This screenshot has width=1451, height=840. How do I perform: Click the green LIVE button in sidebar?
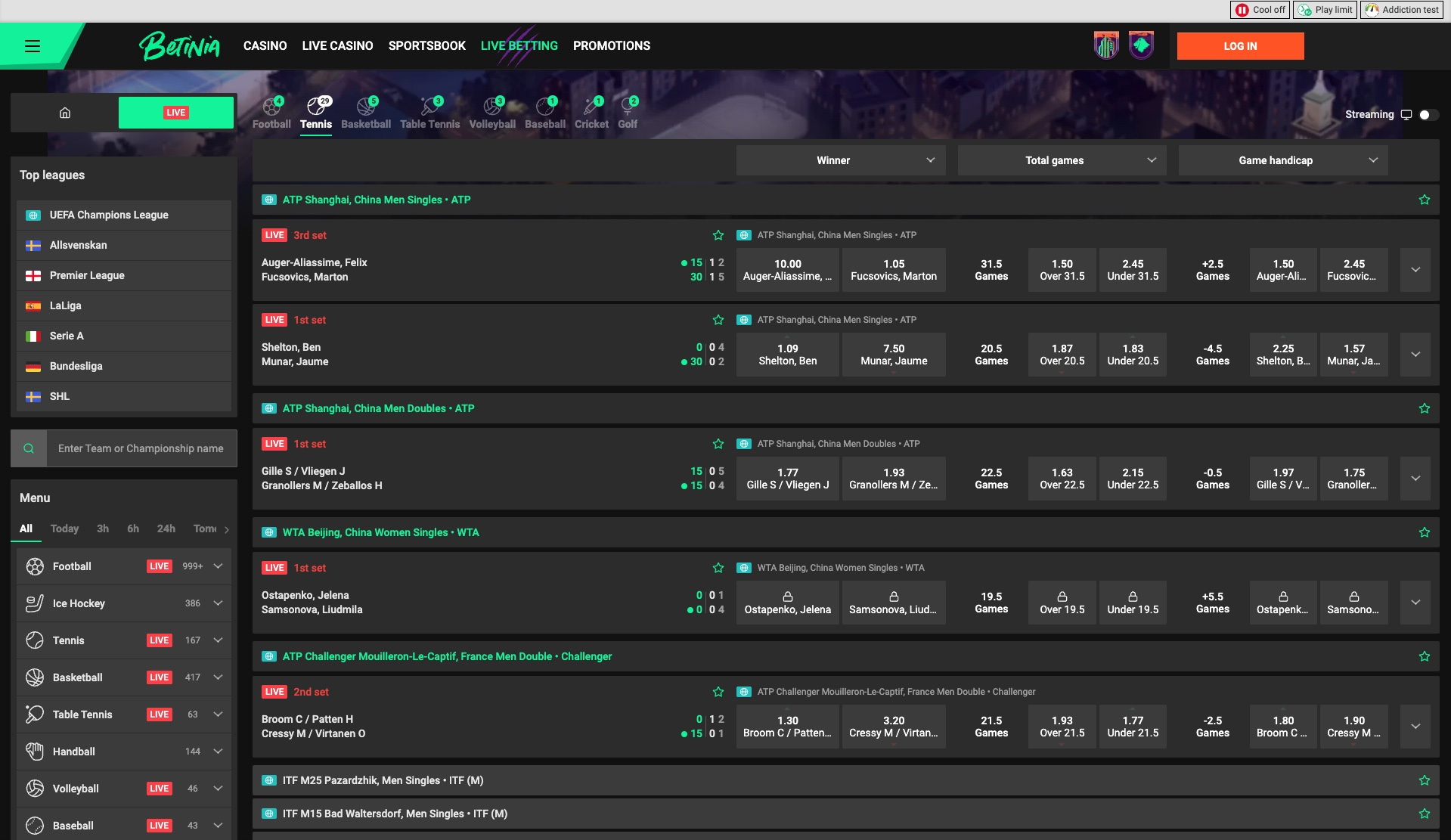[175, 112]
